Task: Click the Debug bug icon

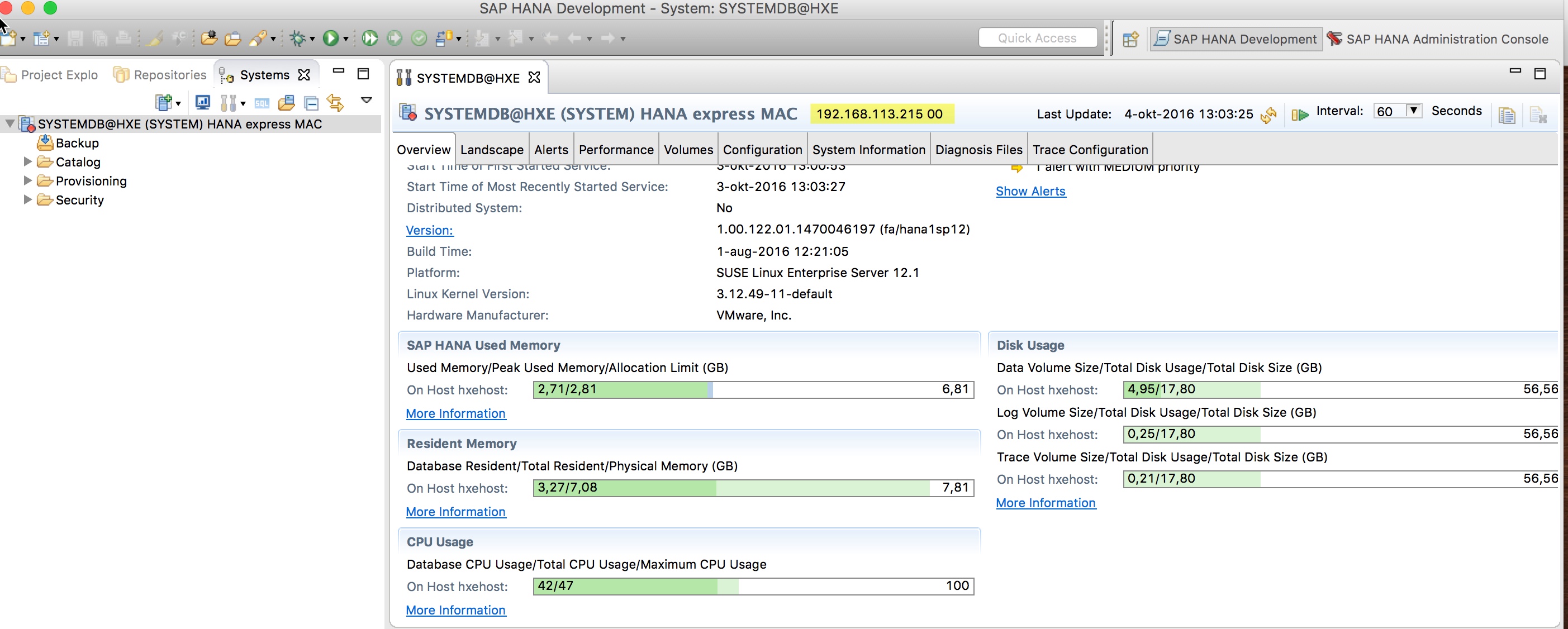Action: pos(298,39)
